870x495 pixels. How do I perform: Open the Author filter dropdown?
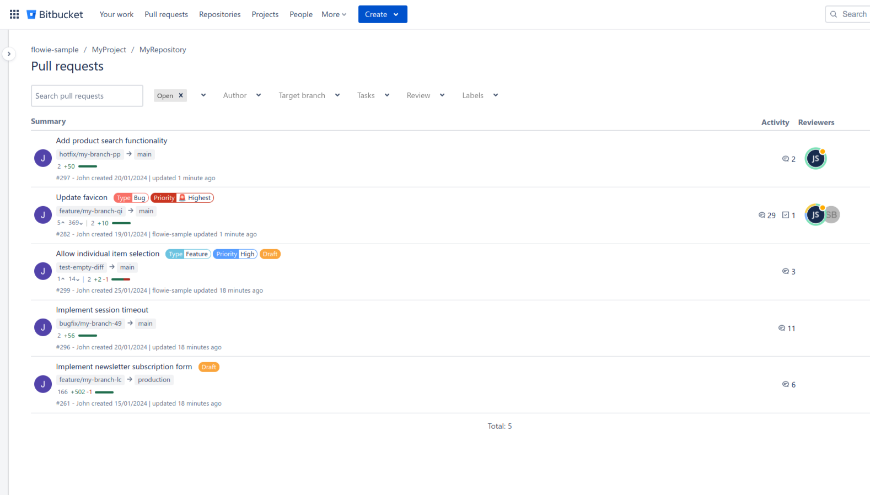point(242,95)
